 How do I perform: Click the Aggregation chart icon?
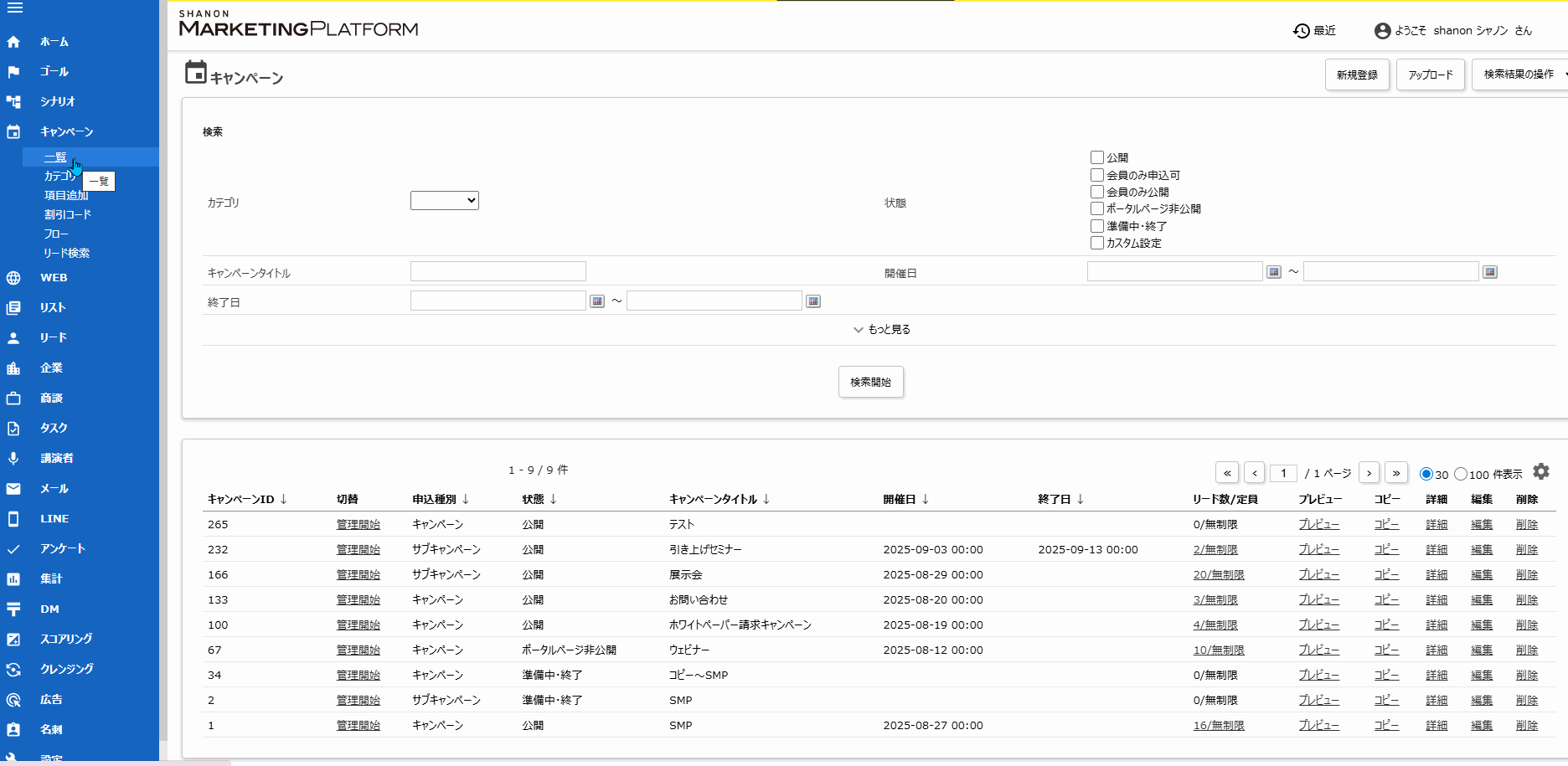click(x=13, y=579)
